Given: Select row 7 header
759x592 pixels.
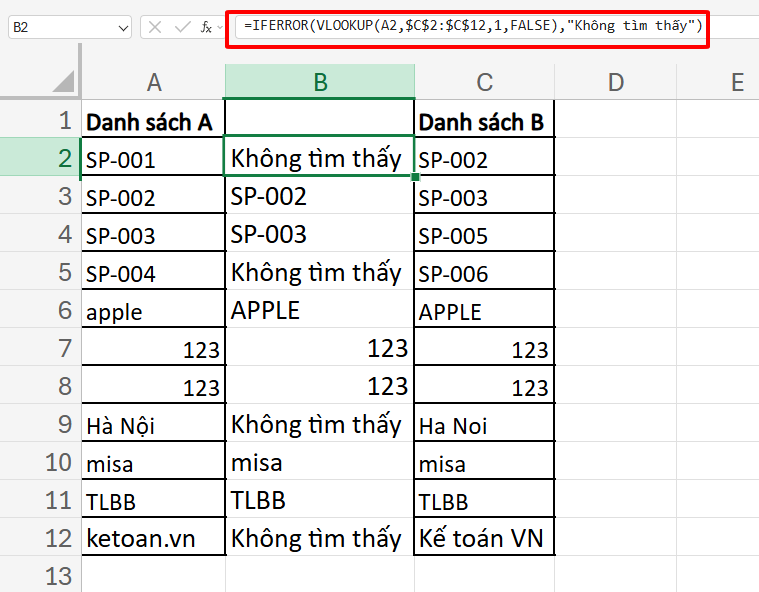Looking at the screenshot, I should click(41, 347).
